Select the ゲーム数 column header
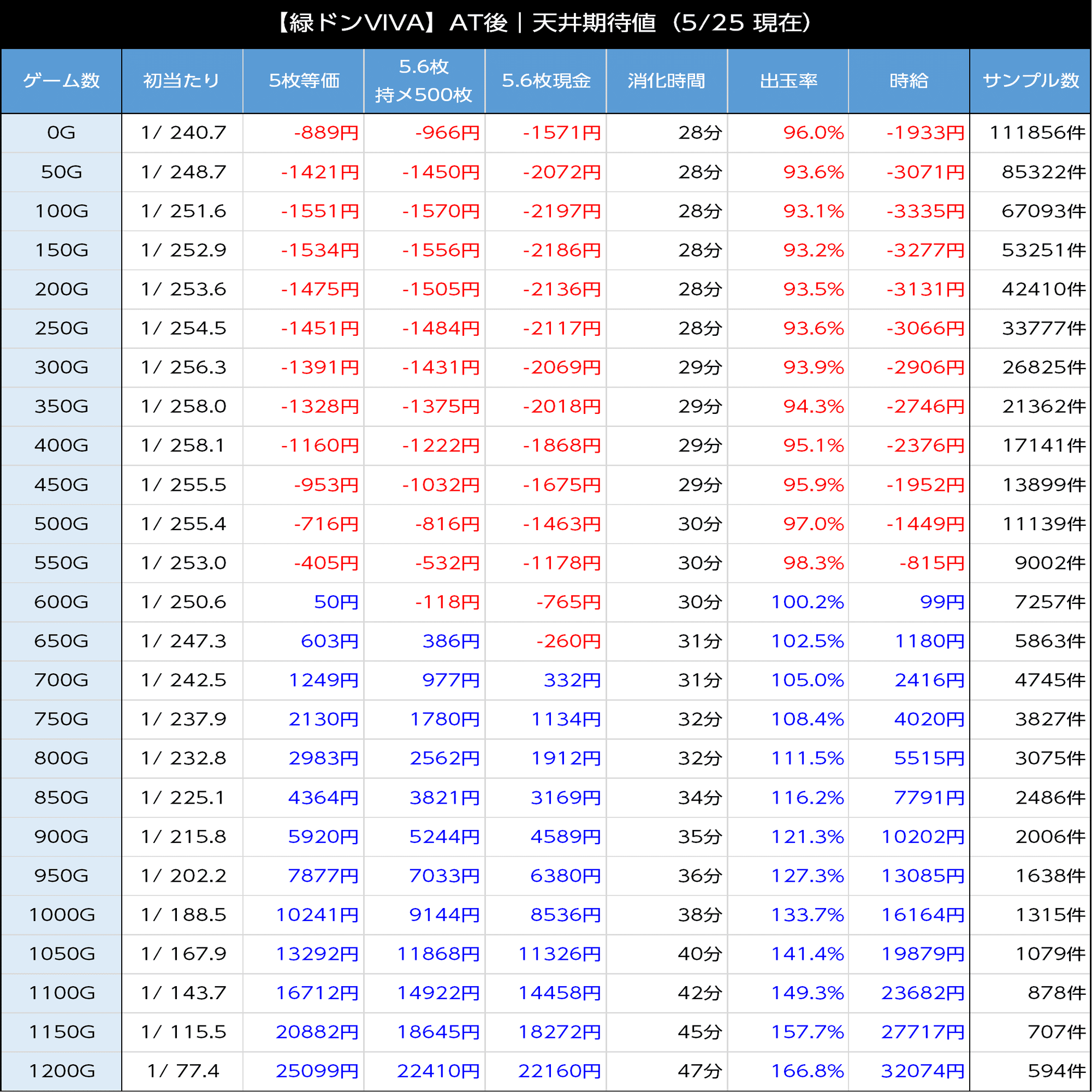 61,81
